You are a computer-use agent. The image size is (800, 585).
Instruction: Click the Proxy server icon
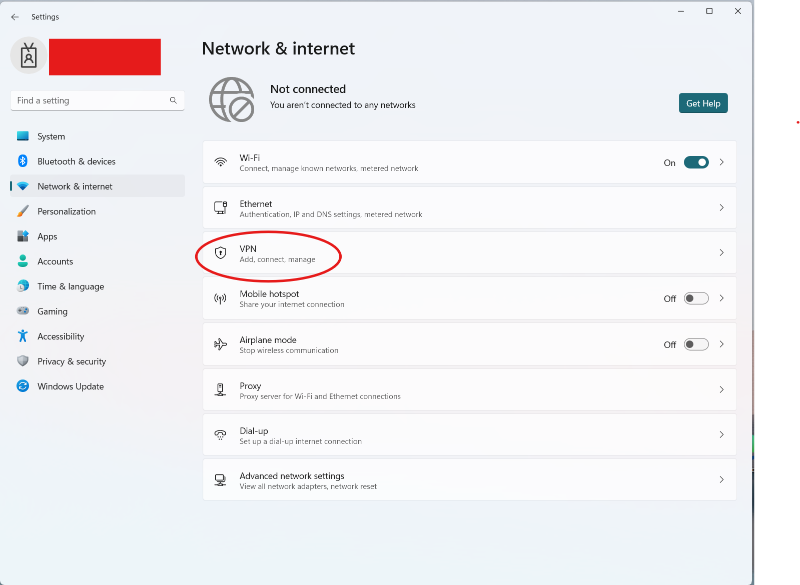(x=220, y=390)
